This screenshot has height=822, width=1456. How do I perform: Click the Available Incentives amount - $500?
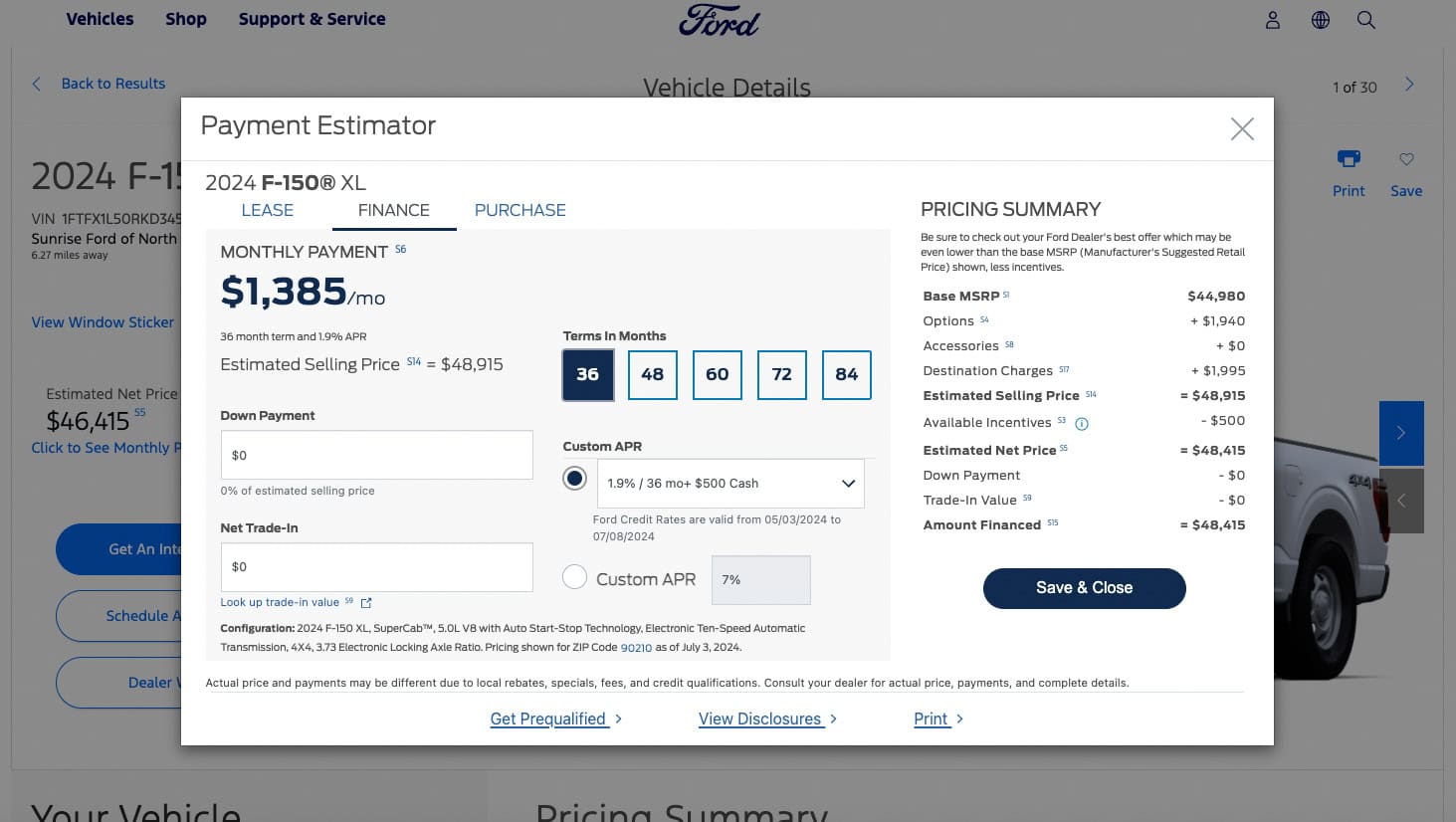coord(1223,421)
